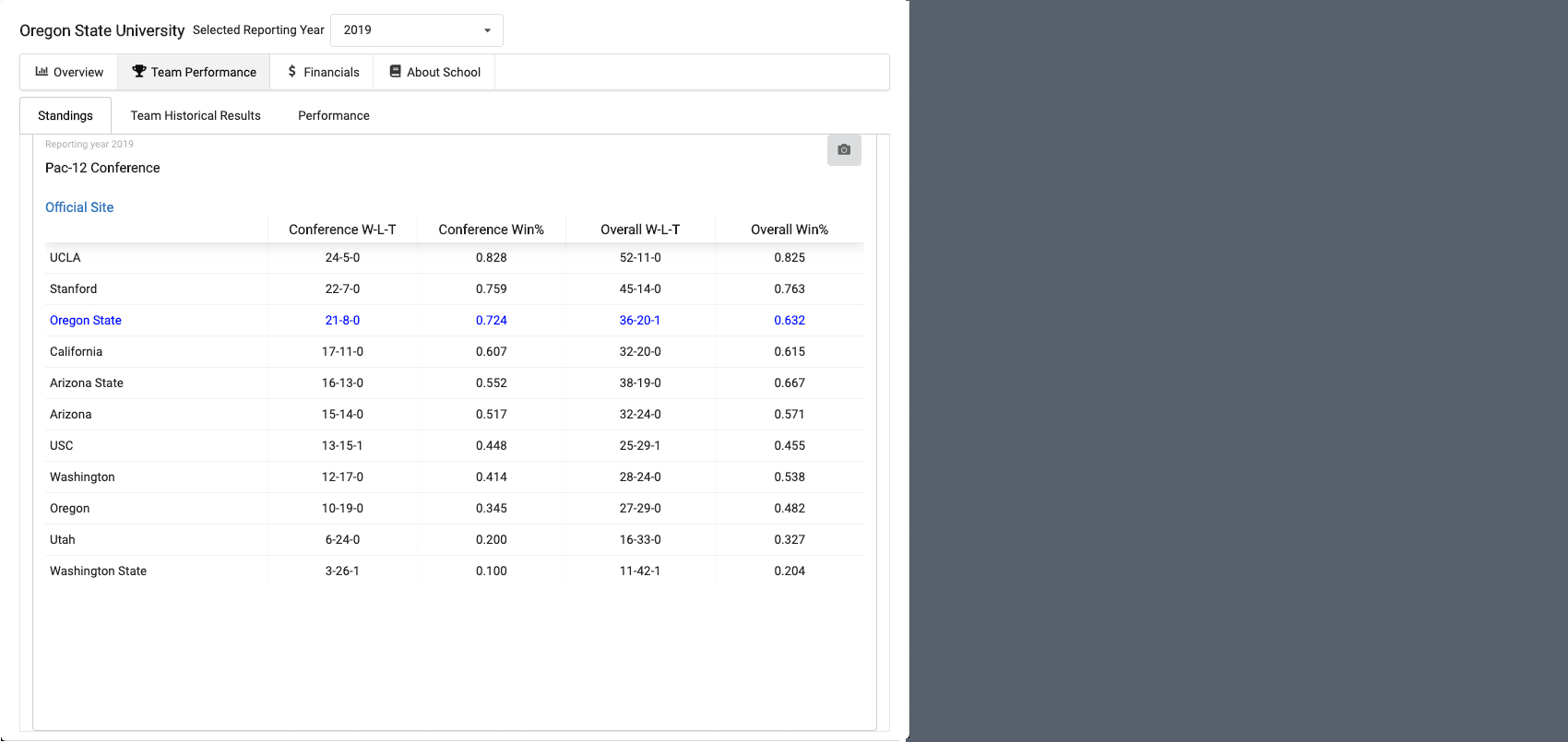Click Oregon State's overall win% 0.632
The height and width of the screenshot is (742, 1568).
click(x=790, y=320)
